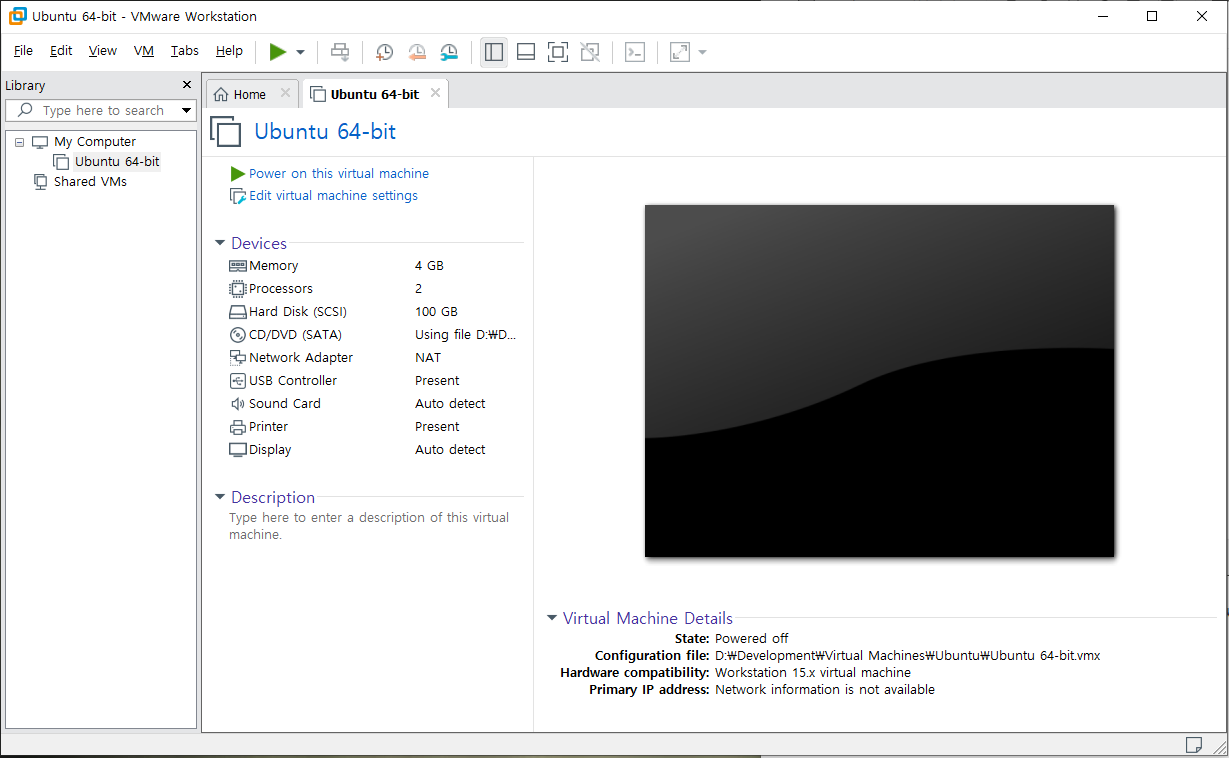Screen dimensions: 1229x758
Task: Open the stretch display dropdown arrow
Action: [702, 52]
